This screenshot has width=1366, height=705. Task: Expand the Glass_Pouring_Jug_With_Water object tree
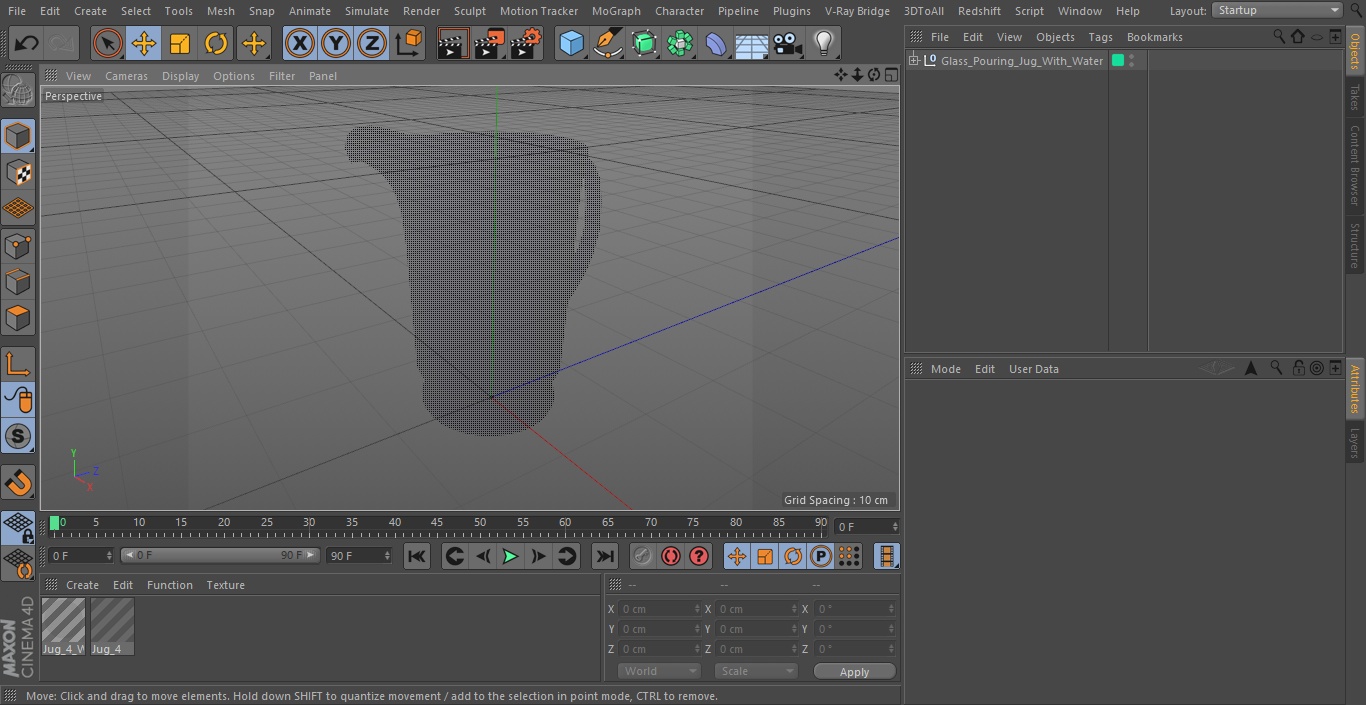pyautogui.click(x=913, y=61)
